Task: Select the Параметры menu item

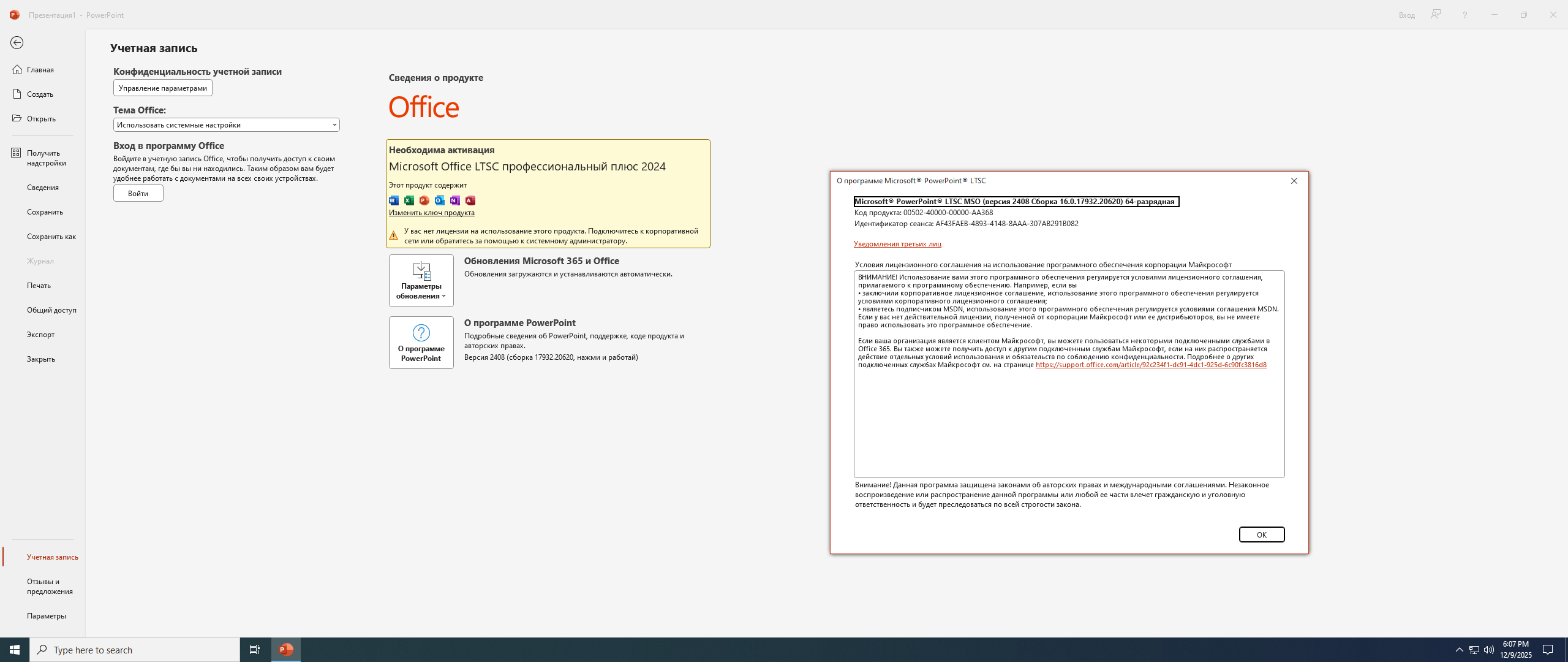Action: 47,615
